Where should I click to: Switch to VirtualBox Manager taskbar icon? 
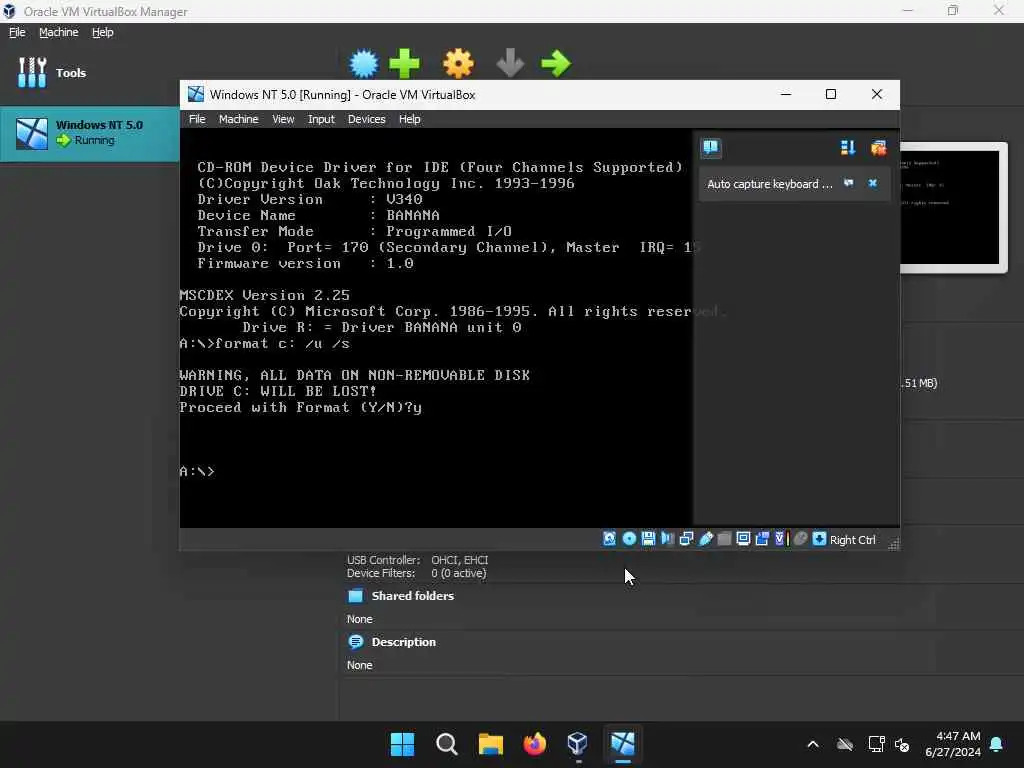pyautogui.click(x=578, y=744)
